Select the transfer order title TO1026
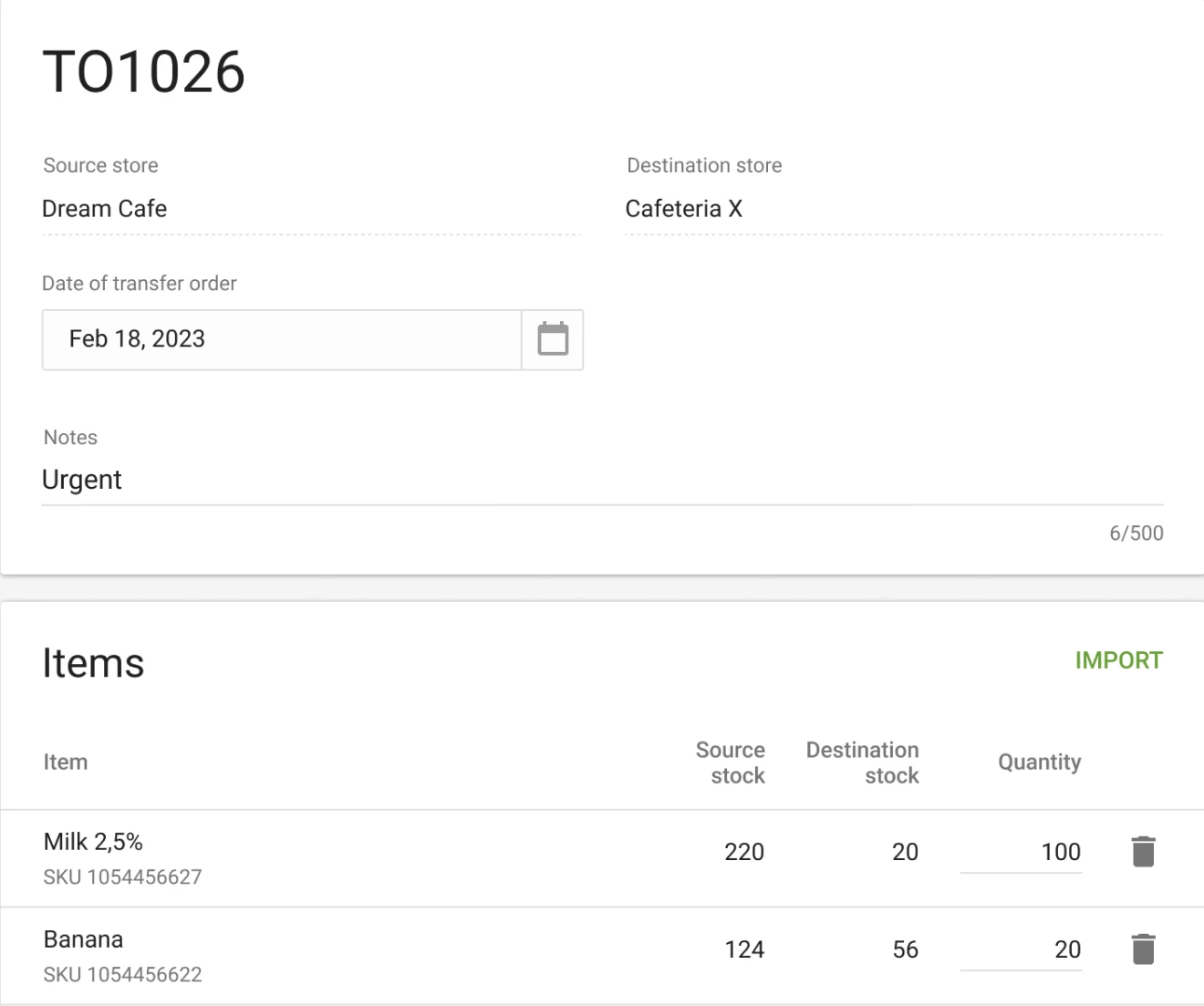1204x1006 pixels. coord(143,71)
